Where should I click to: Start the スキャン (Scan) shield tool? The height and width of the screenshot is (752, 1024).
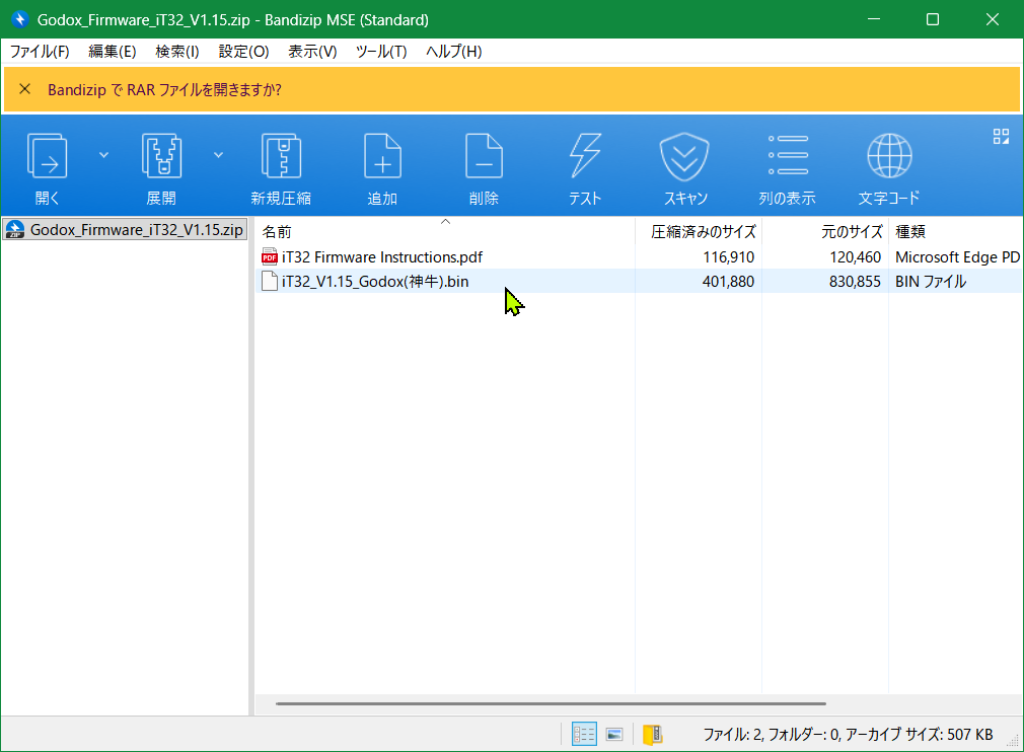point(685,157)
